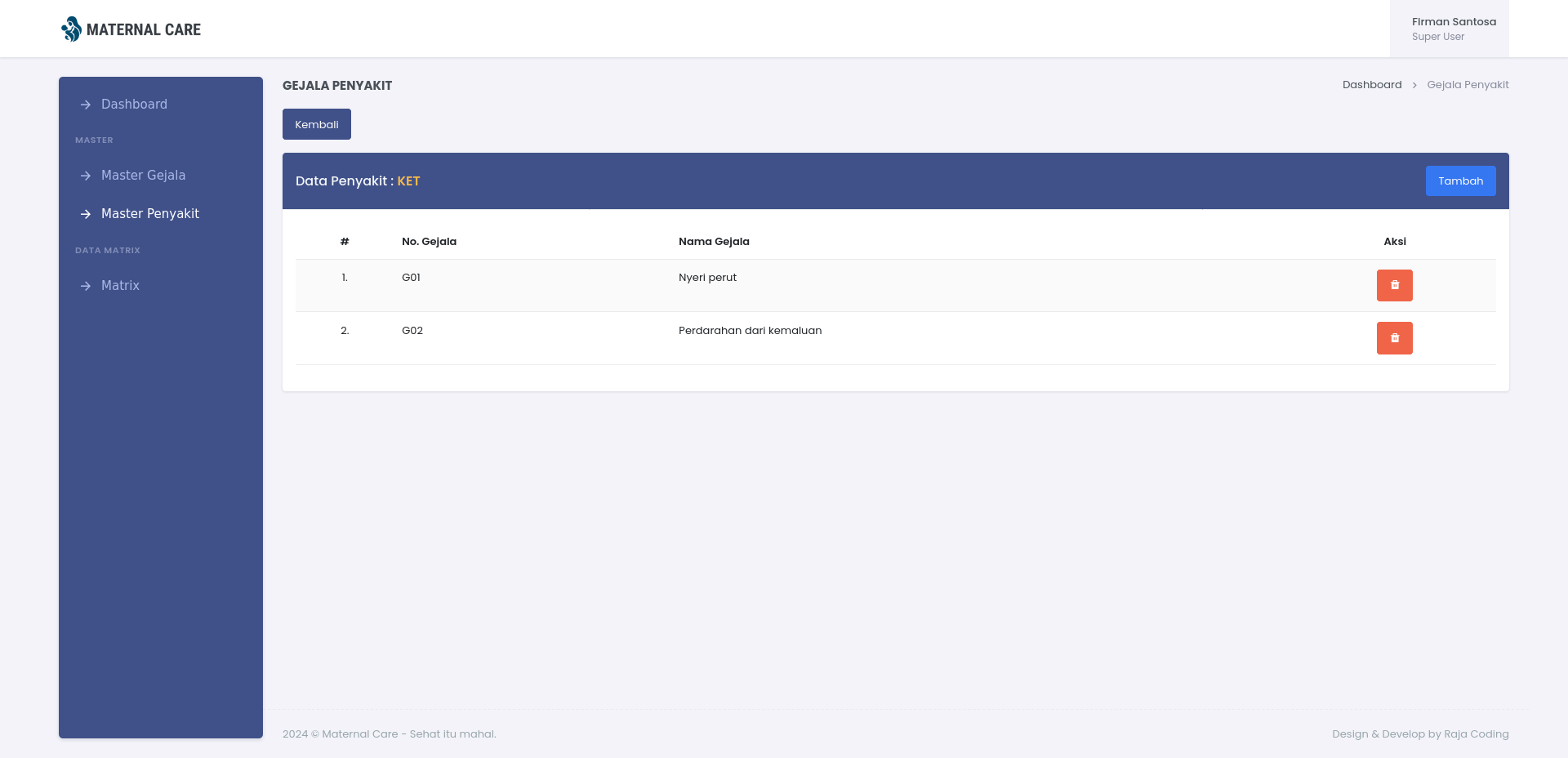
Task: Click the Aksi column header
Action: point(1395,242)
